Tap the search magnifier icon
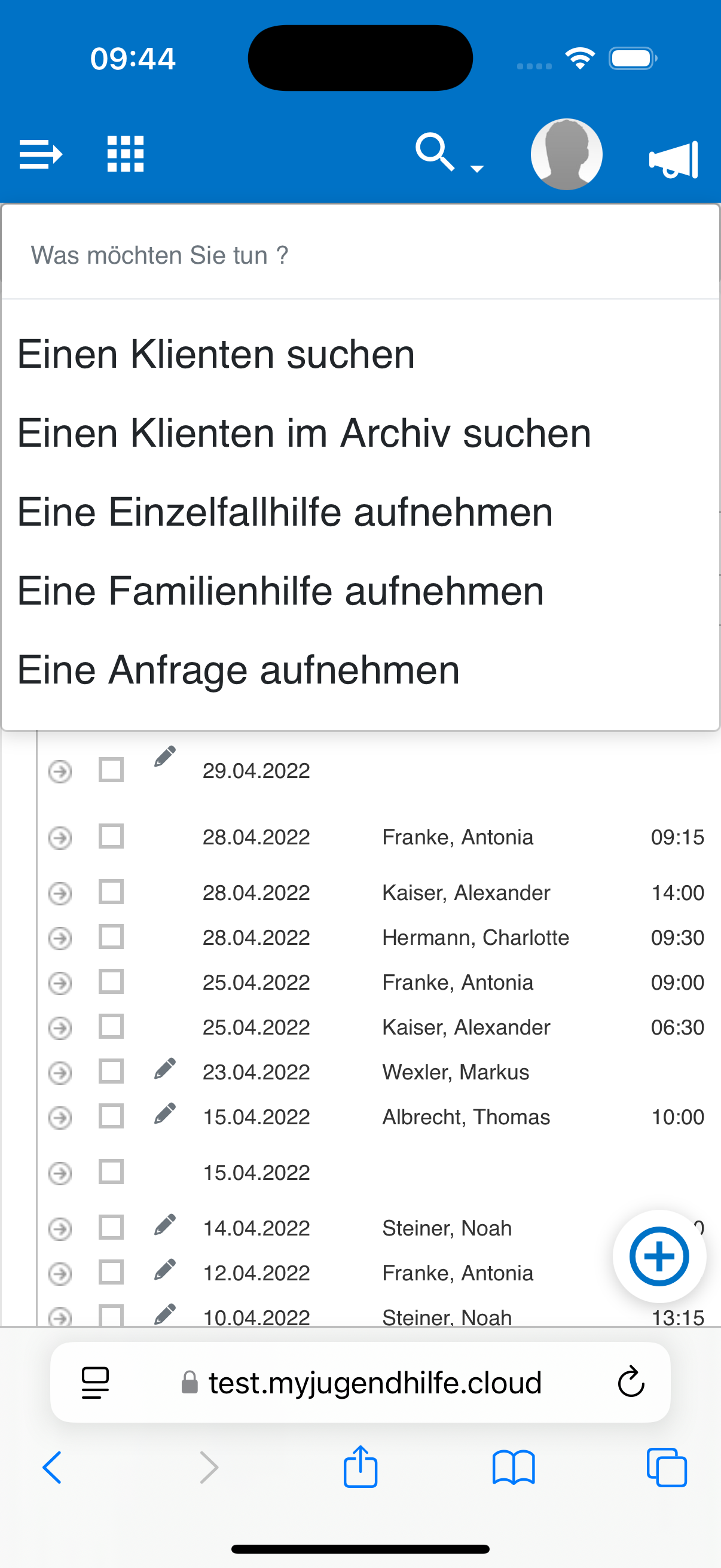 [435, 152]
